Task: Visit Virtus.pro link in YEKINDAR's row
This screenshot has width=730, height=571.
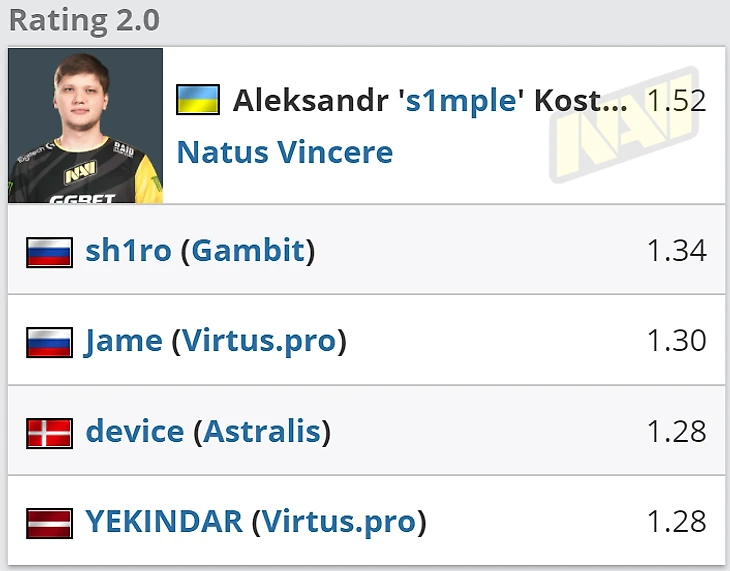Action: click(338, 522)
